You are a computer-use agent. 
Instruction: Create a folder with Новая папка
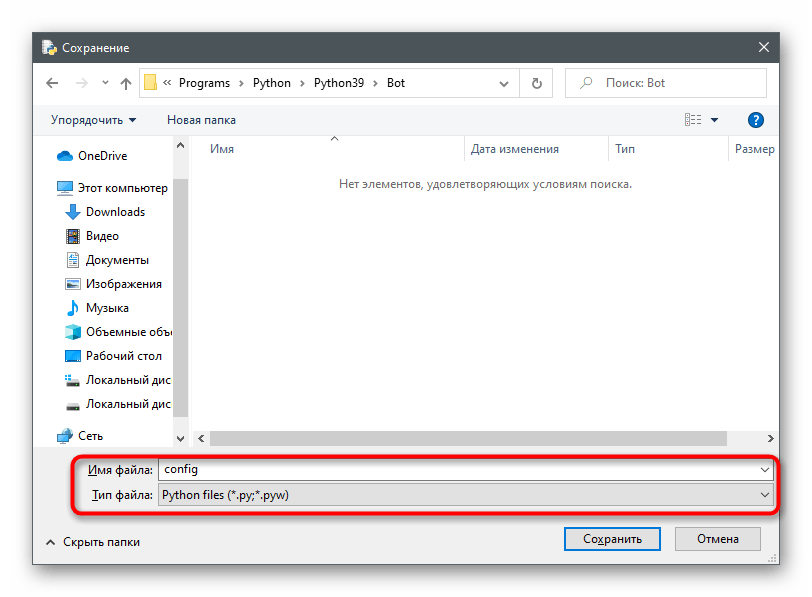pos(201,120)
